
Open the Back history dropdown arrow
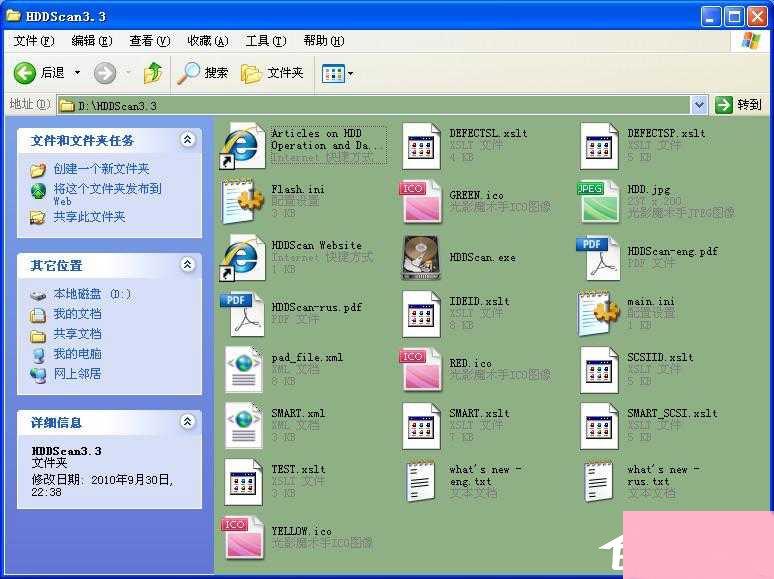click(x=77, y=73)
